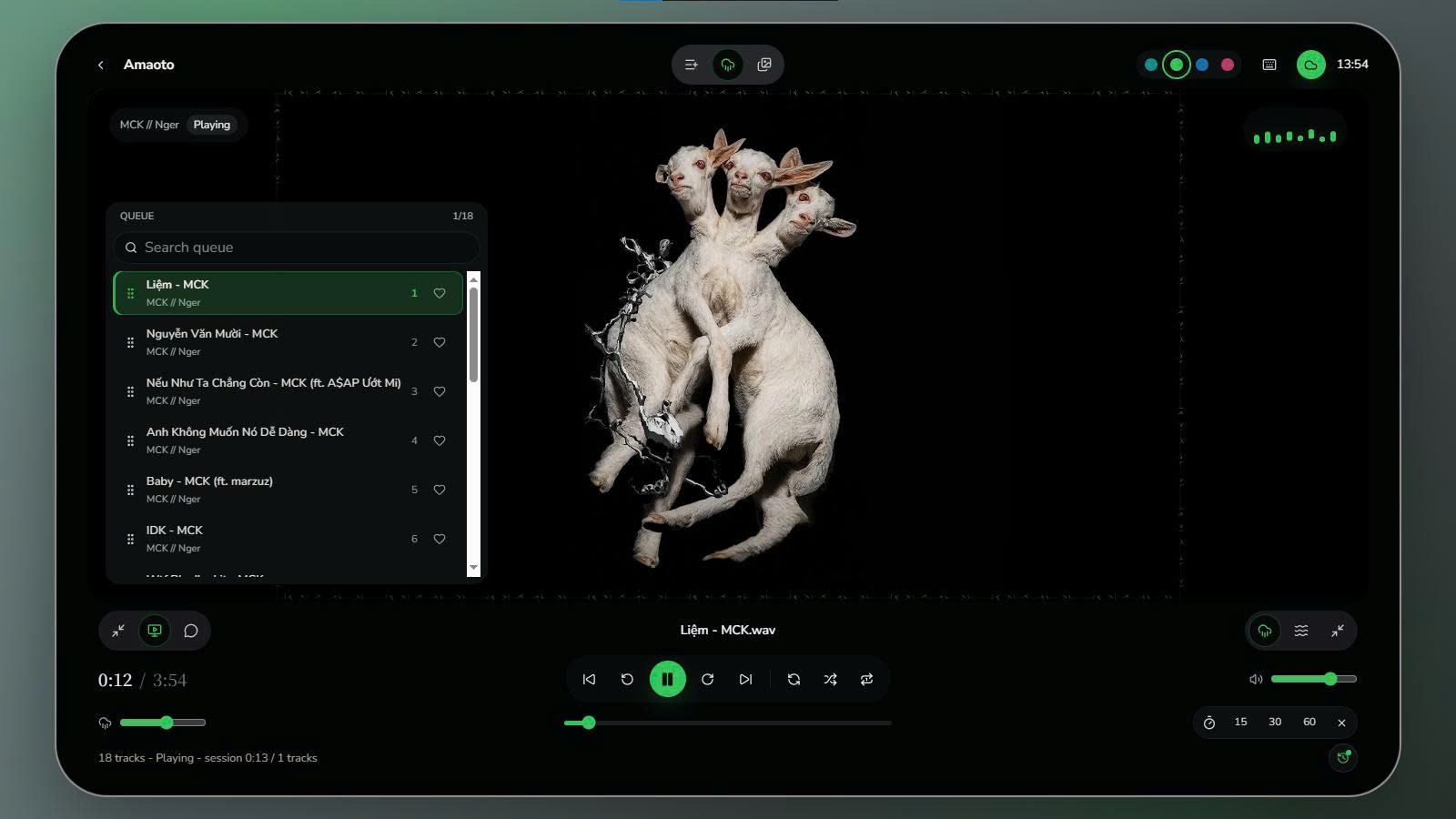Toggle repeat mode
This screenshot has height=819, width=1456.
click(866, 680)
